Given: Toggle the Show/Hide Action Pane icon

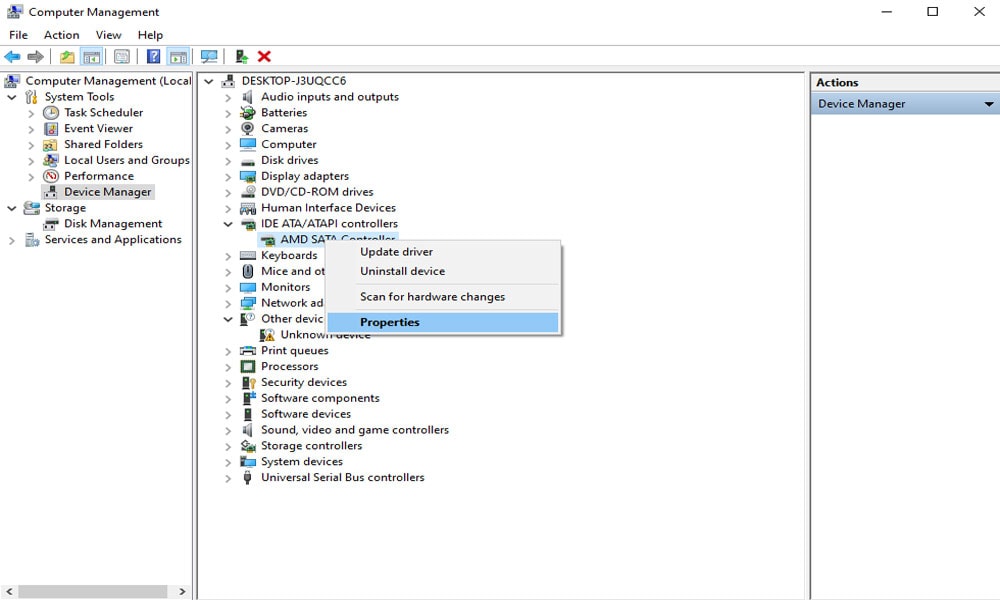Looking at the screenshot, I should coord(178,57).
